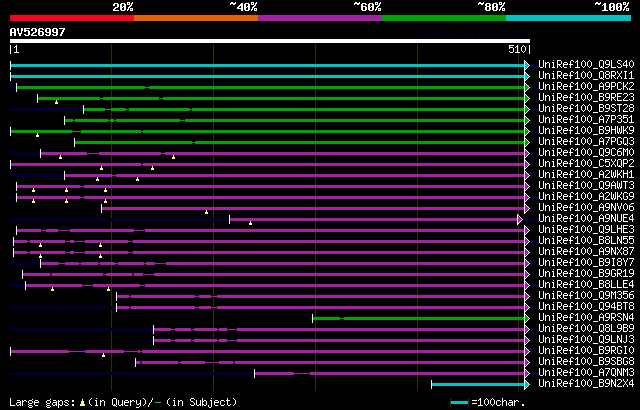Click the UniRef100_Q9AWT3 text
The width and height of the screenshot is (640, 410).
tap(586, 186)
